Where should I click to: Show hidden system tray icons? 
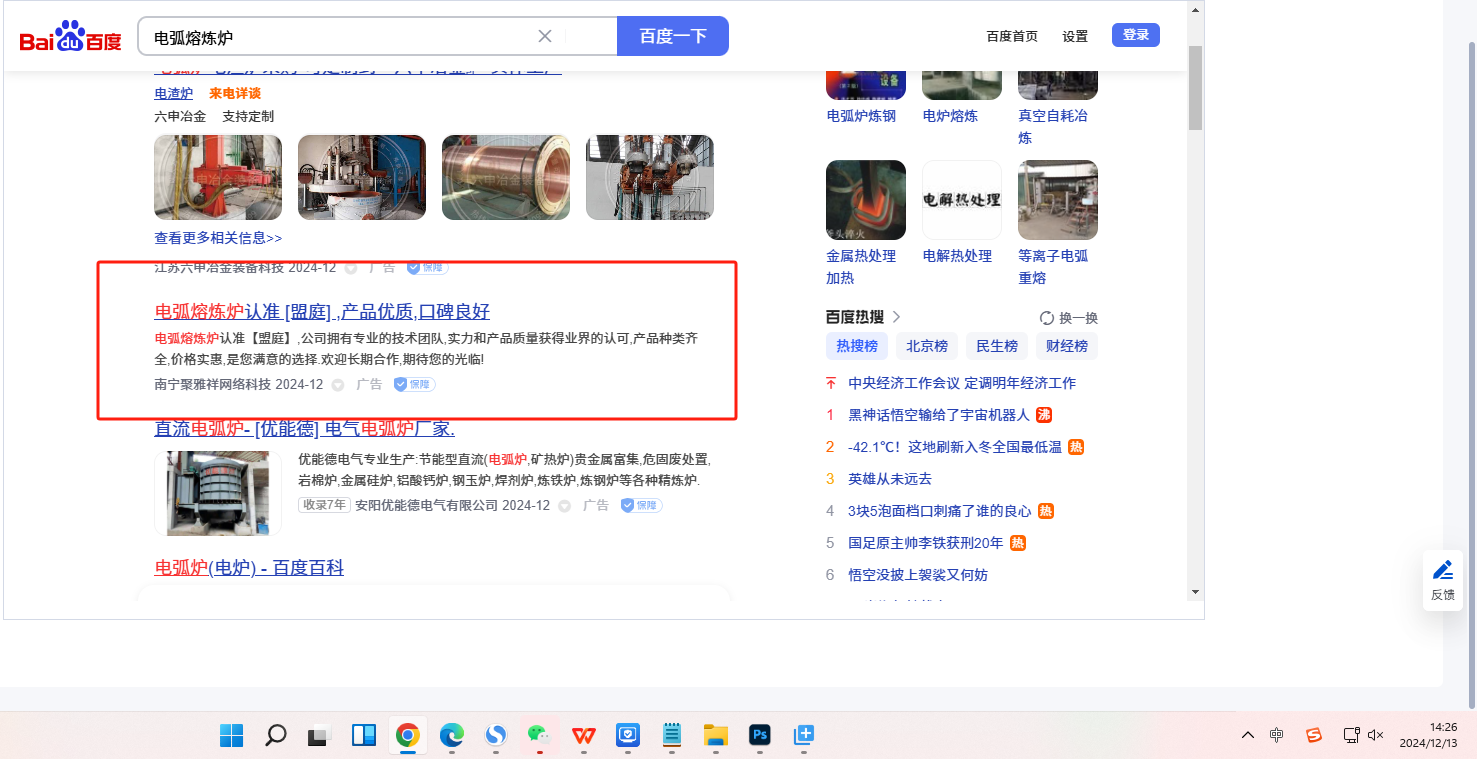pos(1247,735)
